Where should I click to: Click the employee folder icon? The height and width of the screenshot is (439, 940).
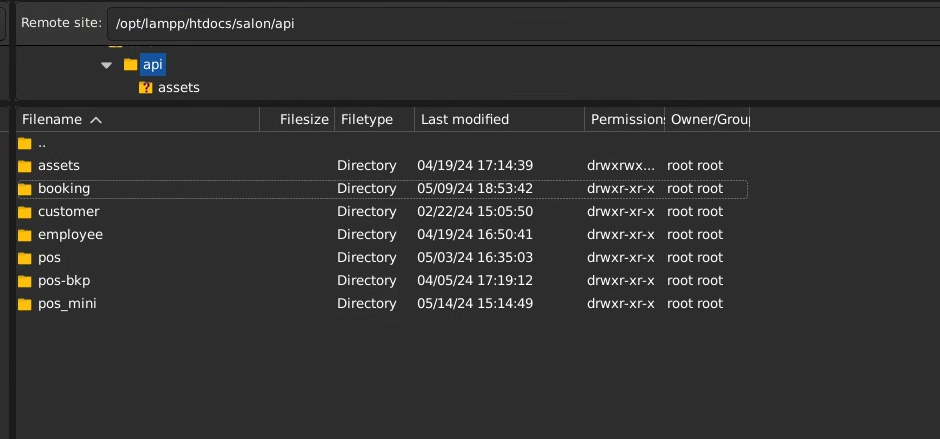click(25, 234)
